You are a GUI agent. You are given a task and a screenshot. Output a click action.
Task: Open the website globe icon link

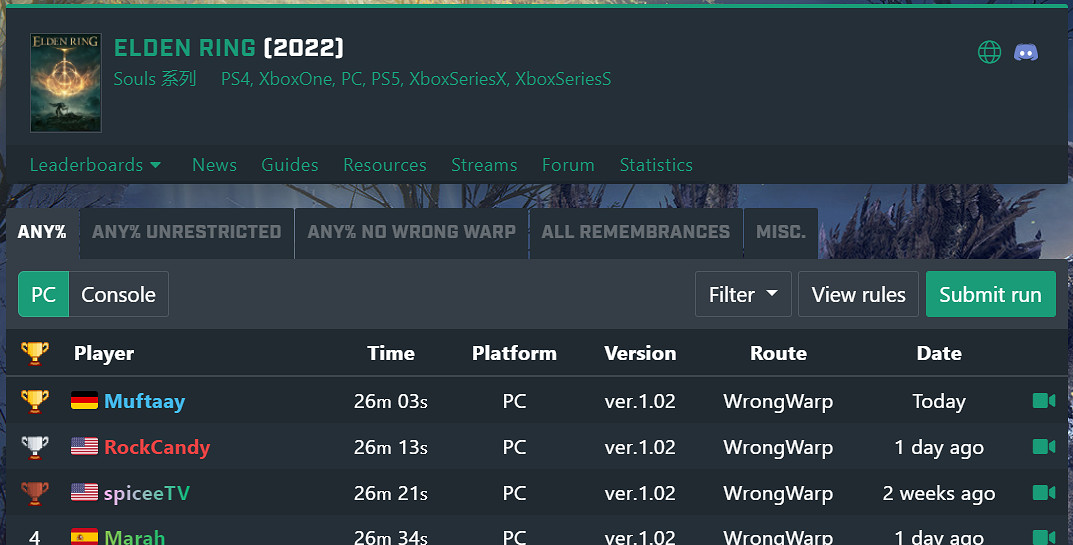989,52
